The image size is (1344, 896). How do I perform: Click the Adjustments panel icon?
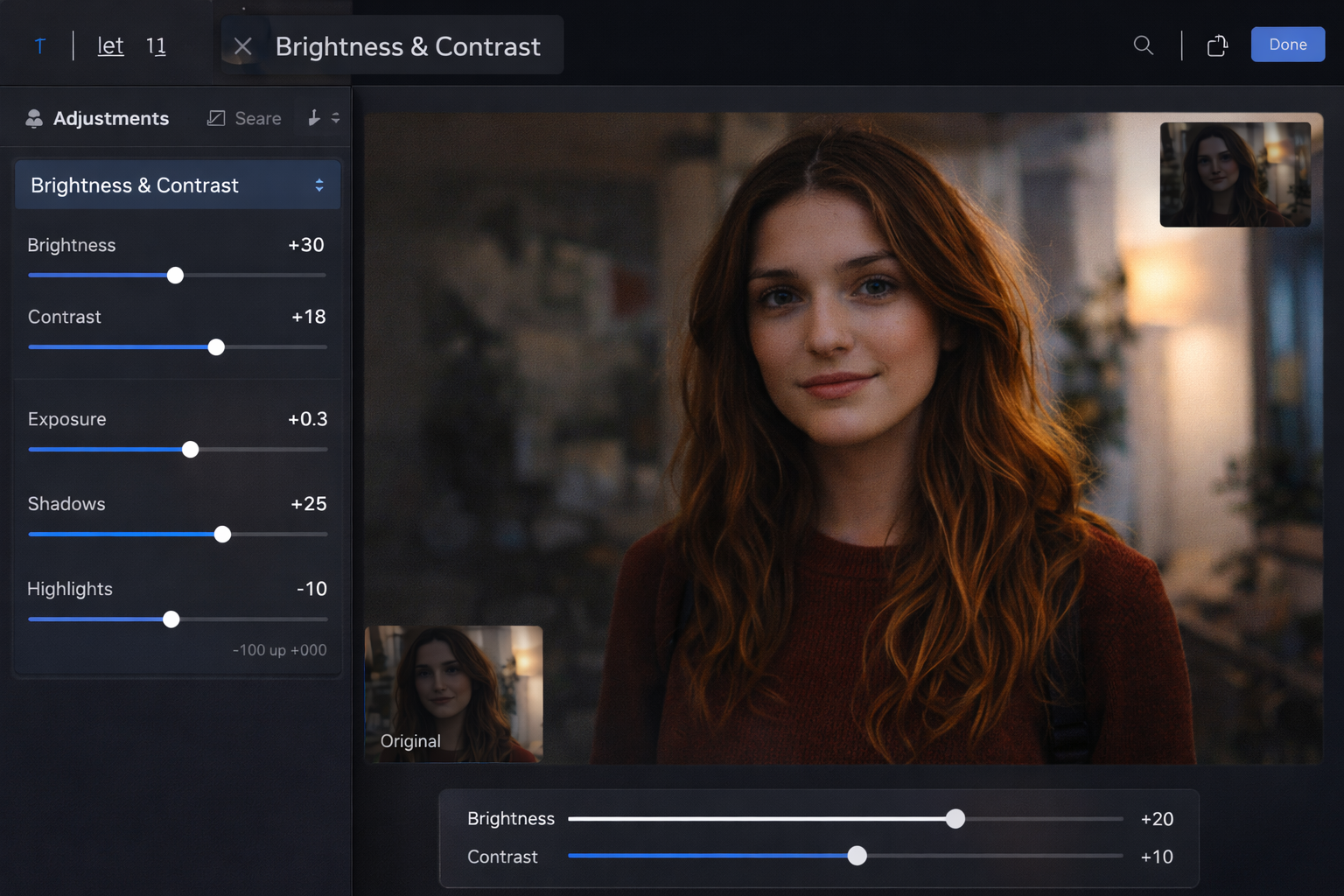pyautogui.click(x=34, y=119)
